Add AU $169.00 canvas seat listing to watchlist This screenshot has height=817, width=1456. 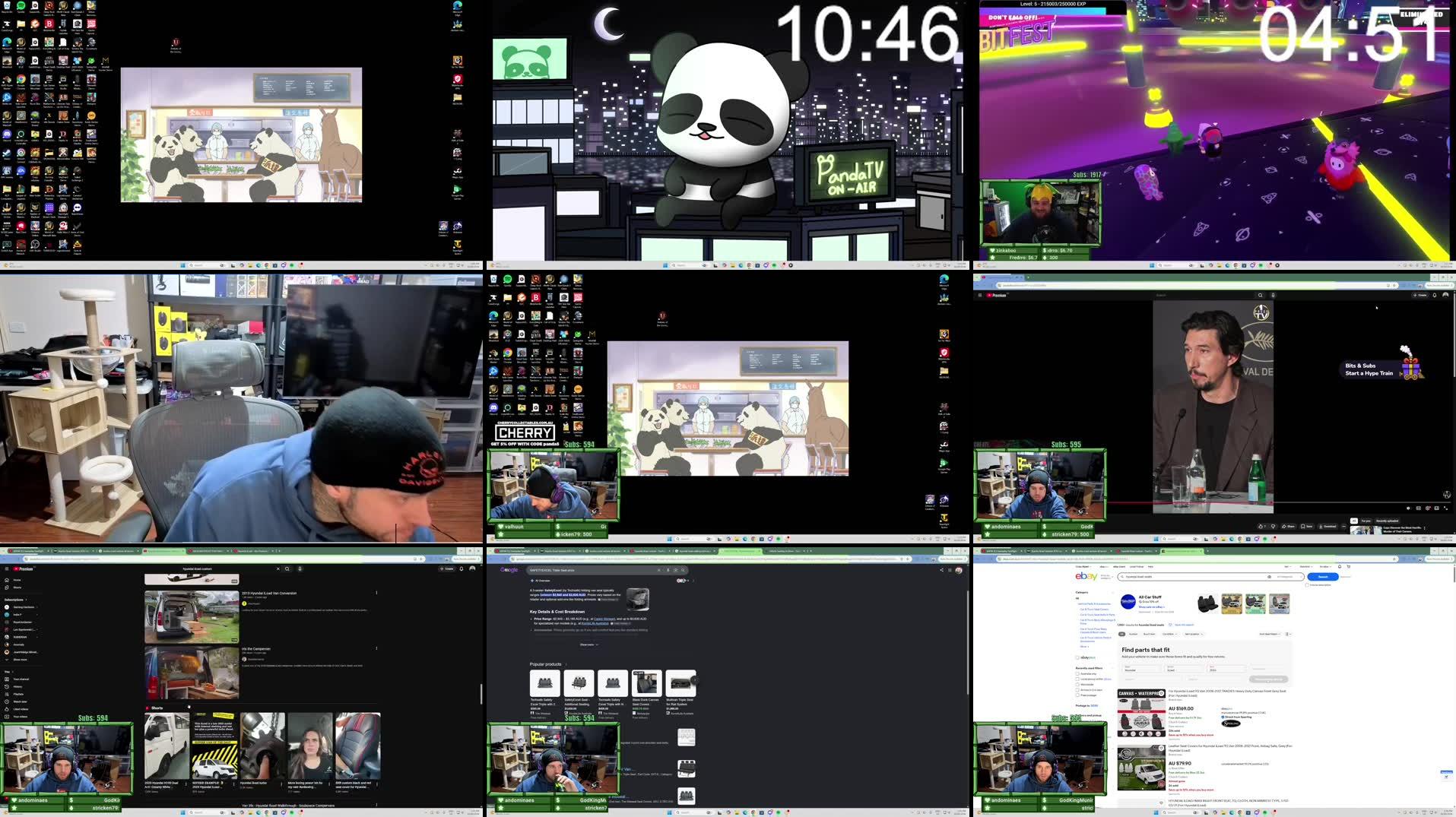1161,693
